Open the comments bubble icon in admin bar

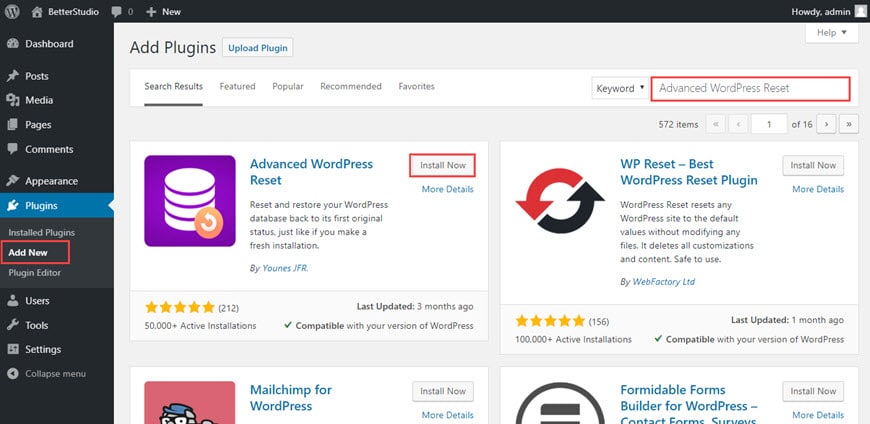[116, 12]
